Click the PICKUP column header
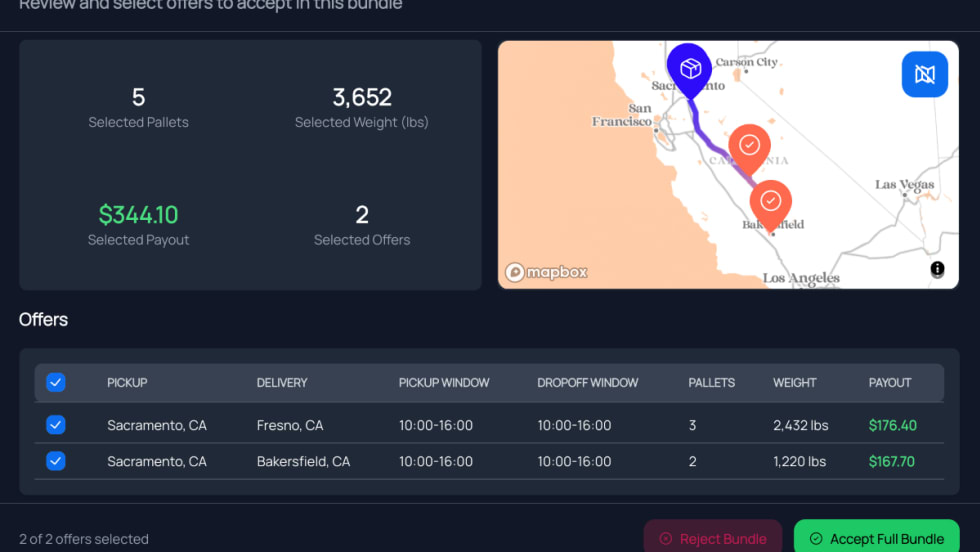Screen dimensions: 980x552 pos(127,382)
